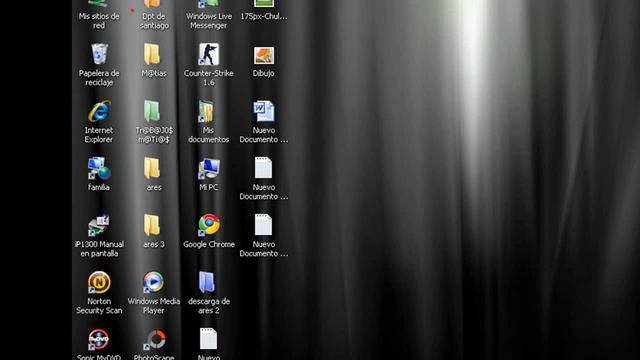Select the Dibujo image file
The image size is (640, 360).
264,56
